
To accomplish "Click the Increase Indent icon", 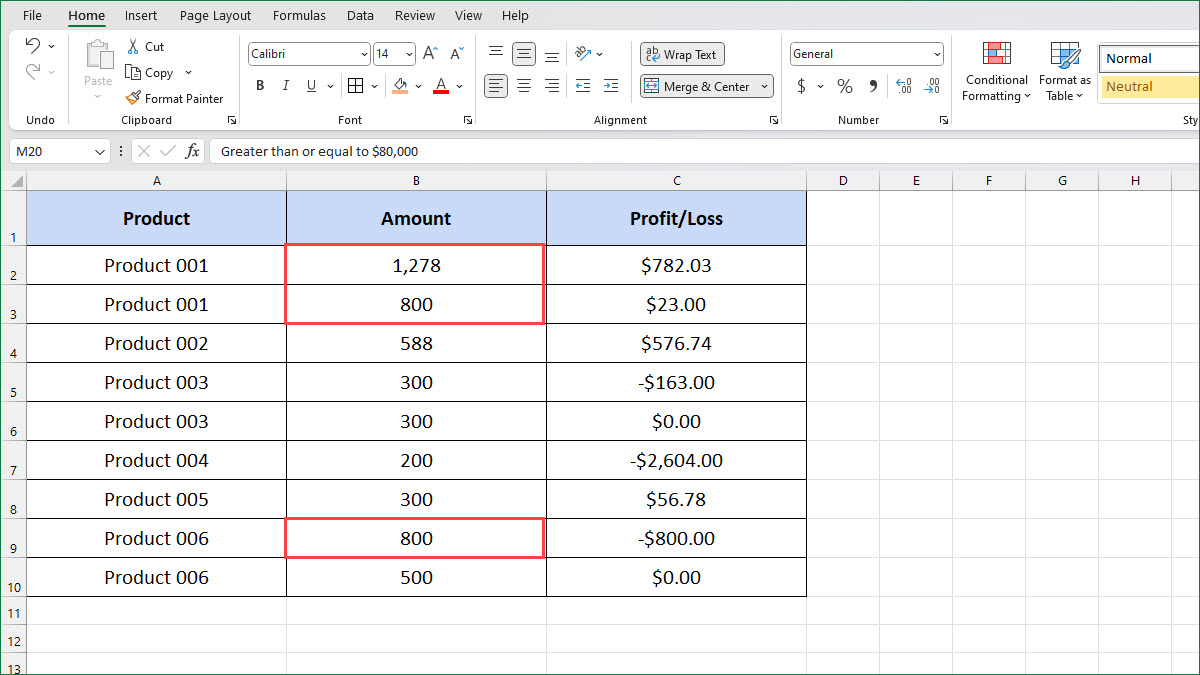I will (611, 87).
